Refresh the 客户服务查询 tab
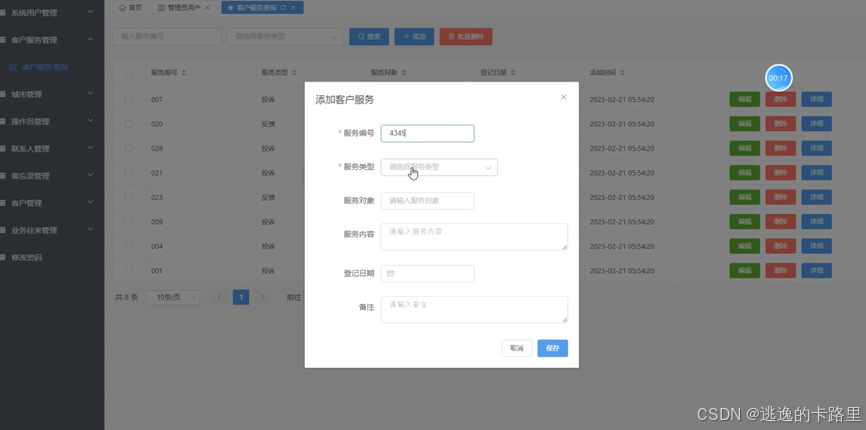Screen dimensions: 866x430 tap(283, 8)
